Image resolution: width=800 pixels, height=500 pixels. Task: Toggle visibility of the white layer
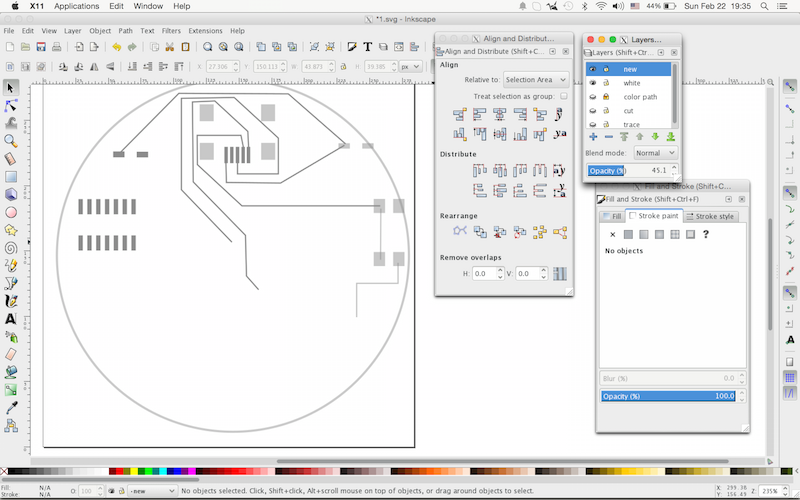click(x=592, y=83)
